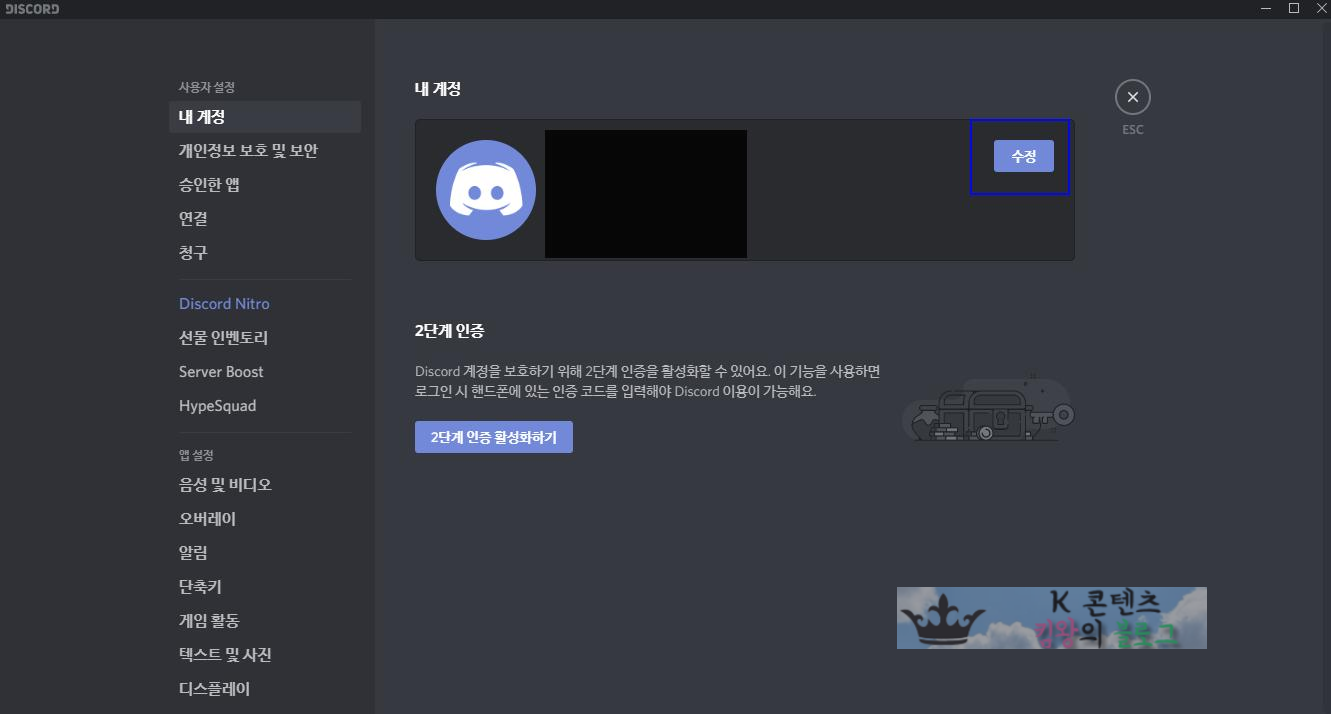Maximize the Discord window
1331x714 pixels.
pos(1293,8)
